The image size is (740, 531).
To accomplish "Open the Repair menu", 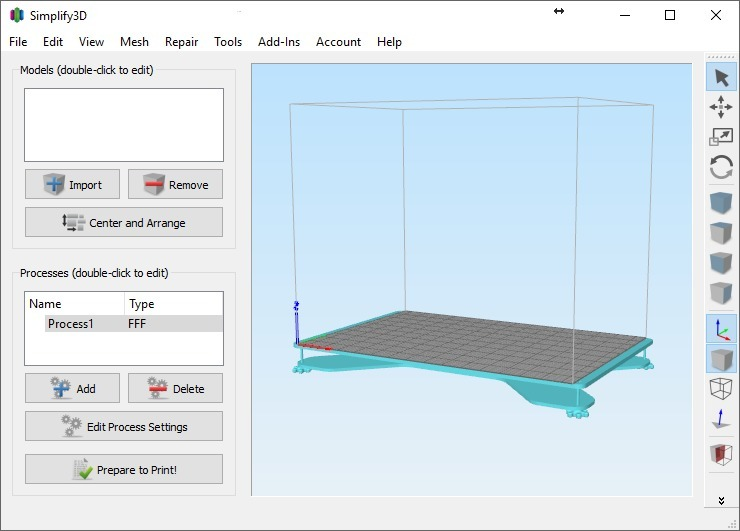I will pos(181,42).
